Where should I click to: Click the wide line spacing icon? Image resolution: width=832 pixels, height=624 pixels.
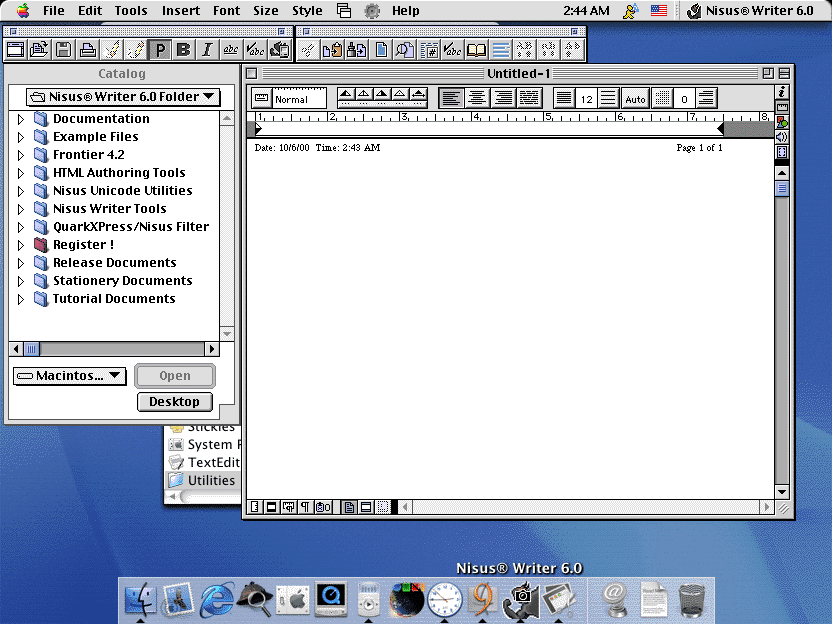[x=608, y=99]
